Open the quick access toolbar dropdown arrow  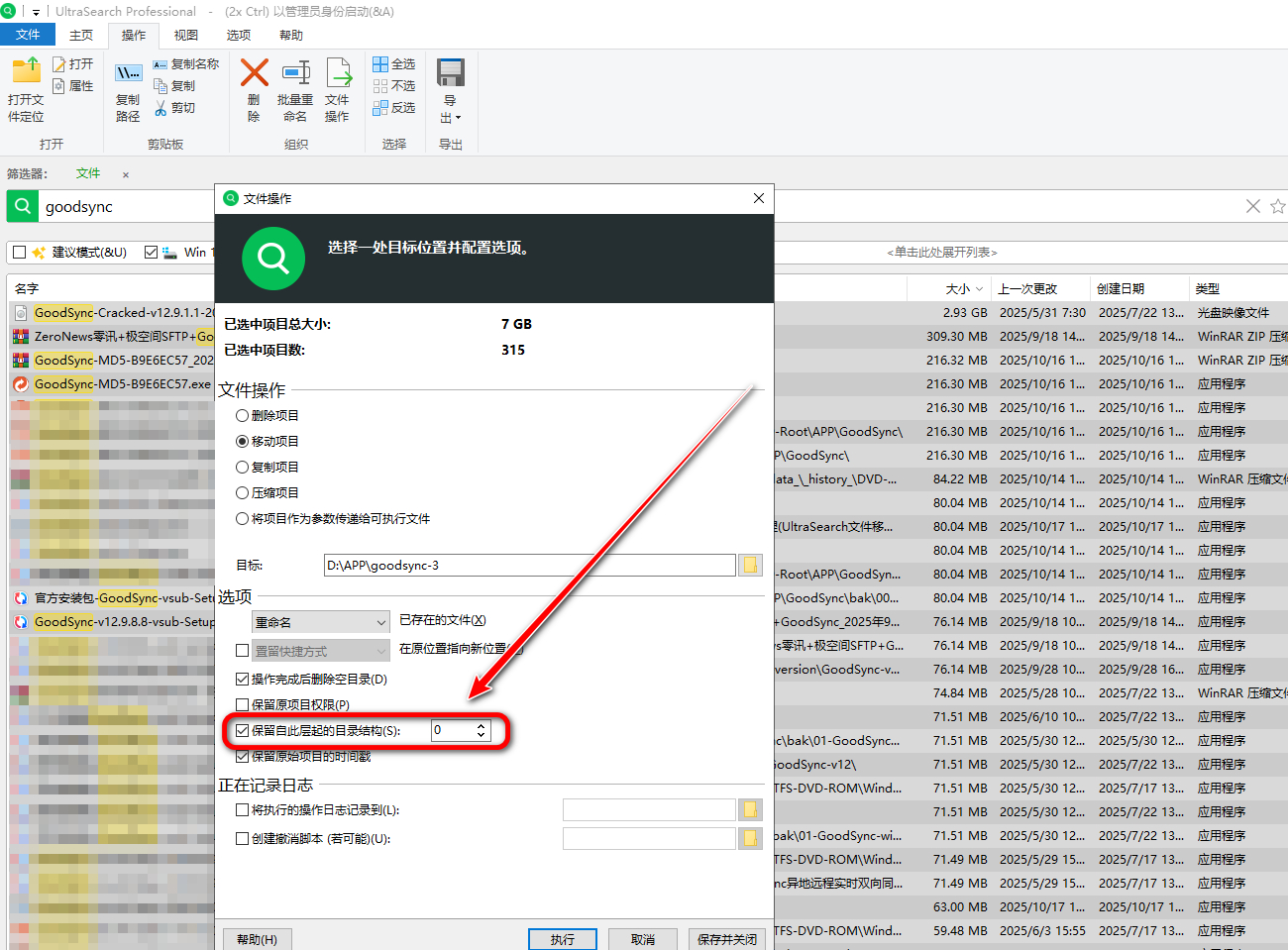(x=37, y=12)
